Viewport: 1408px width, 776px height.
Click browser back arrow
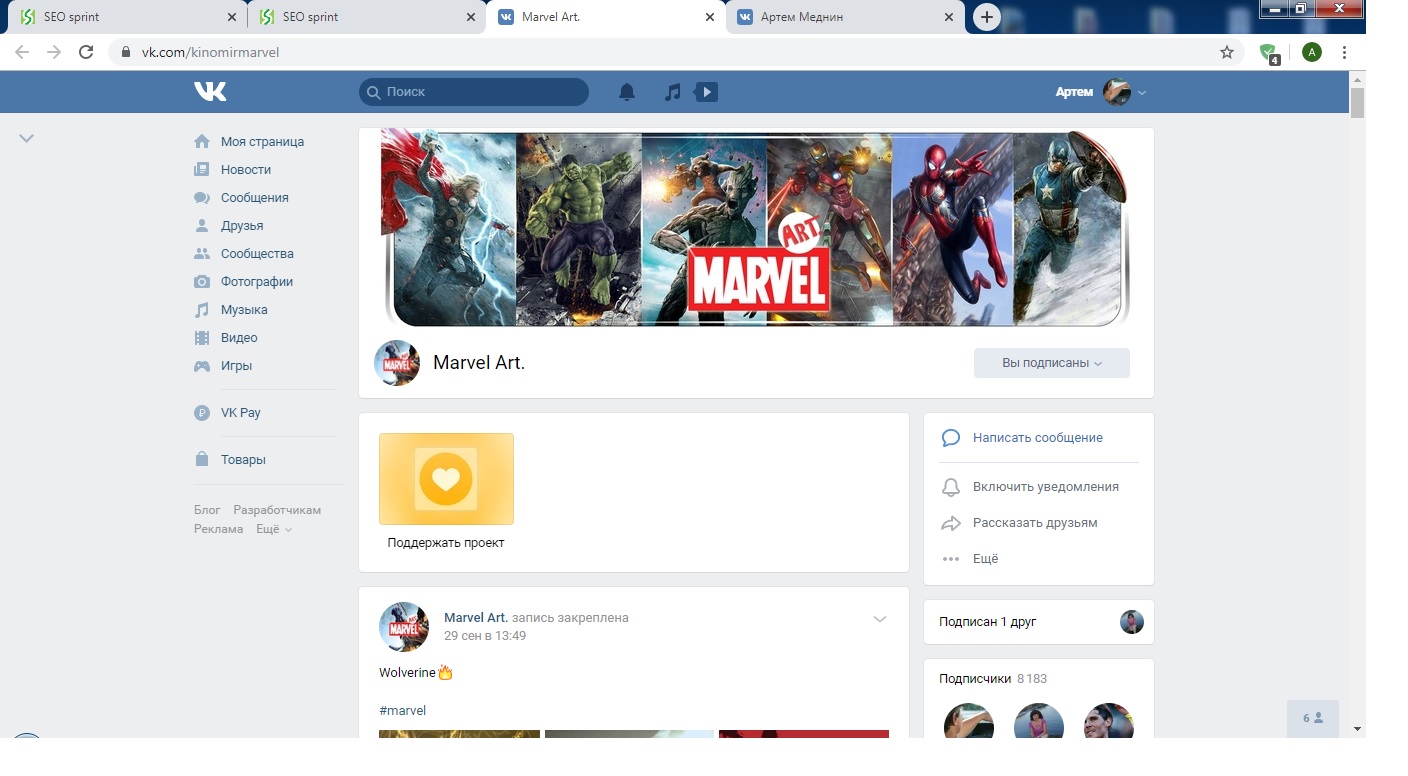(22, 52)
